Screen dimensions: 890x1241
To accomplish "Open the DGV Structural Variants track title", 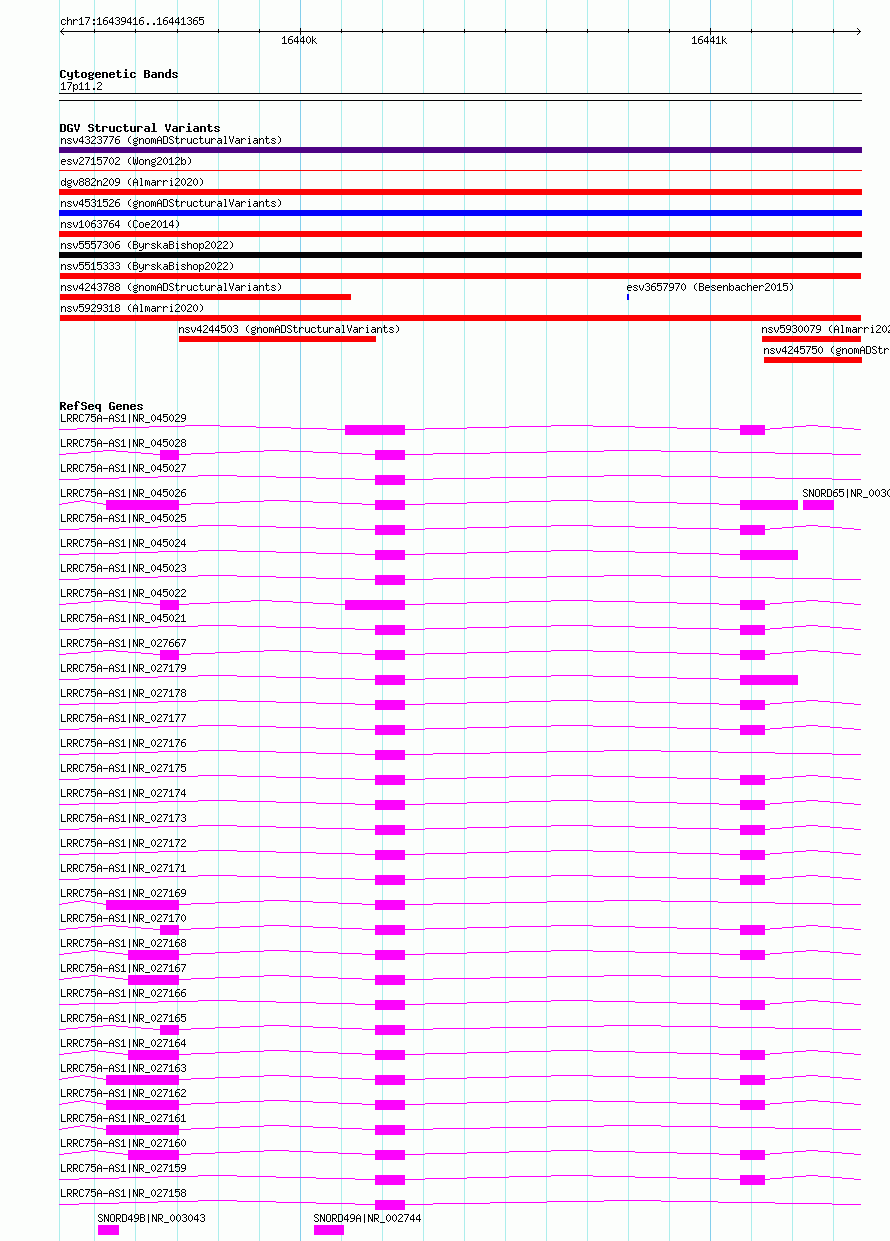I will [140, 128].
